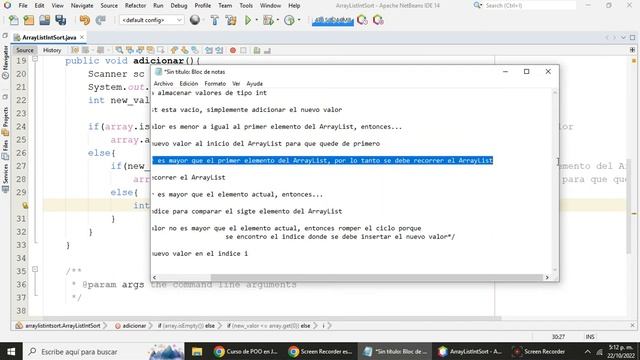Image resolution: width=640 pixels, height=360 pixels.
Task: Close the ArrayListIntSort.java tab
Action: [82, 37]
